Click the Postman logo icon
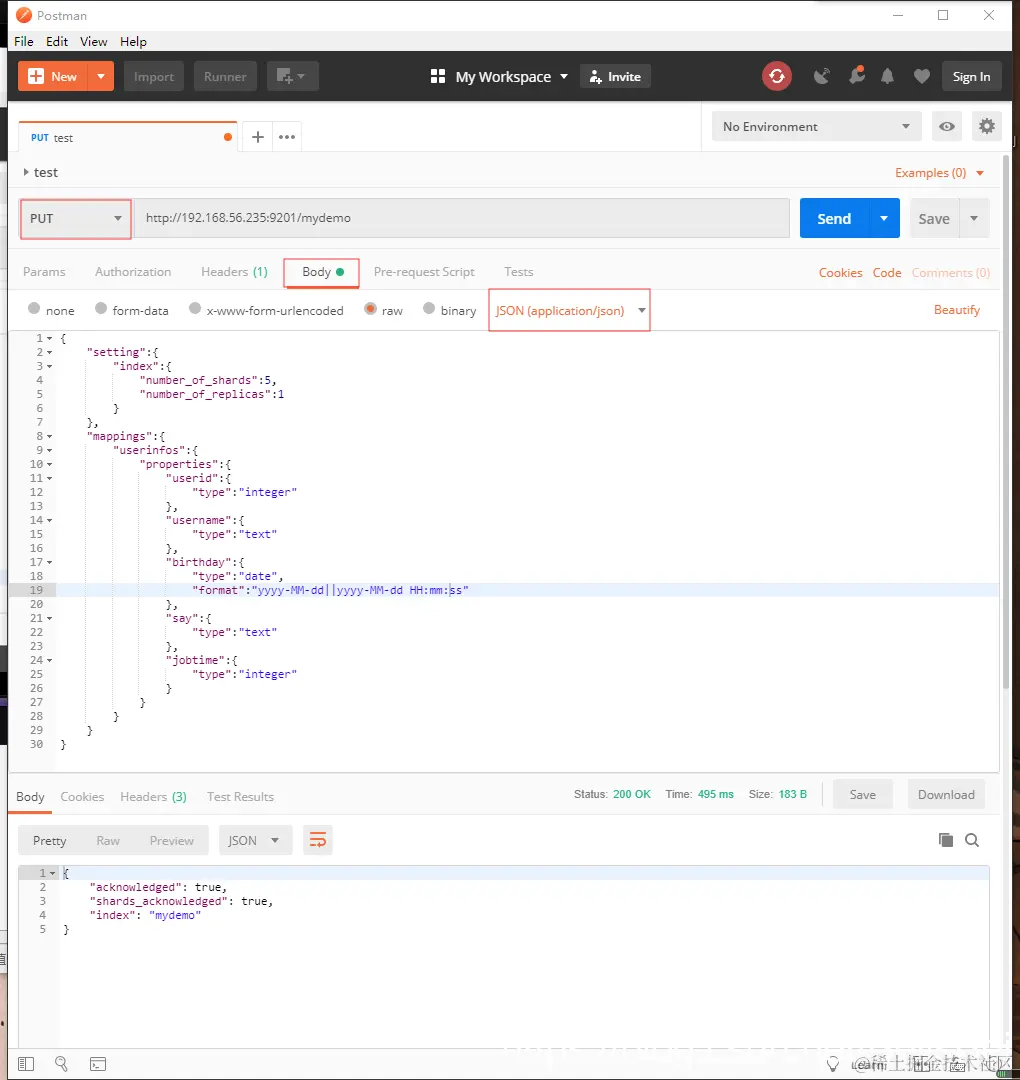 pyautogui.click(x=23, y=15)
